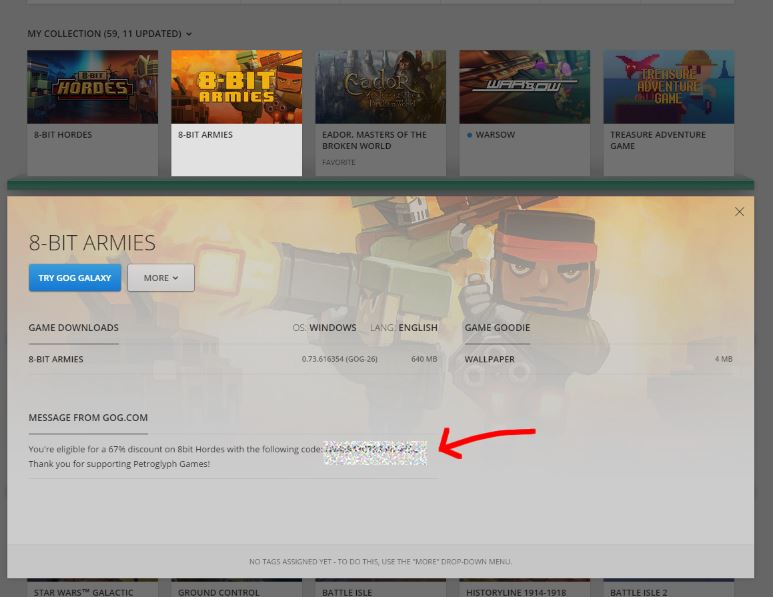The width and height of the screenshot is (773, 597).
Task: Click the 8-Bit Hordes title label
Action: pos(63,135)
